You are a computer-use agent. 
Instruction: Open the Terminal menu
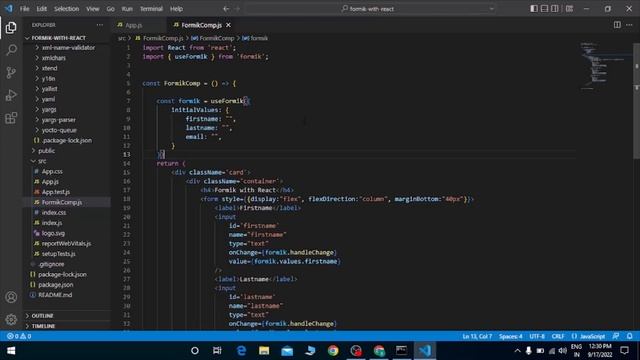pyautogui.click(x=151, y=9)
